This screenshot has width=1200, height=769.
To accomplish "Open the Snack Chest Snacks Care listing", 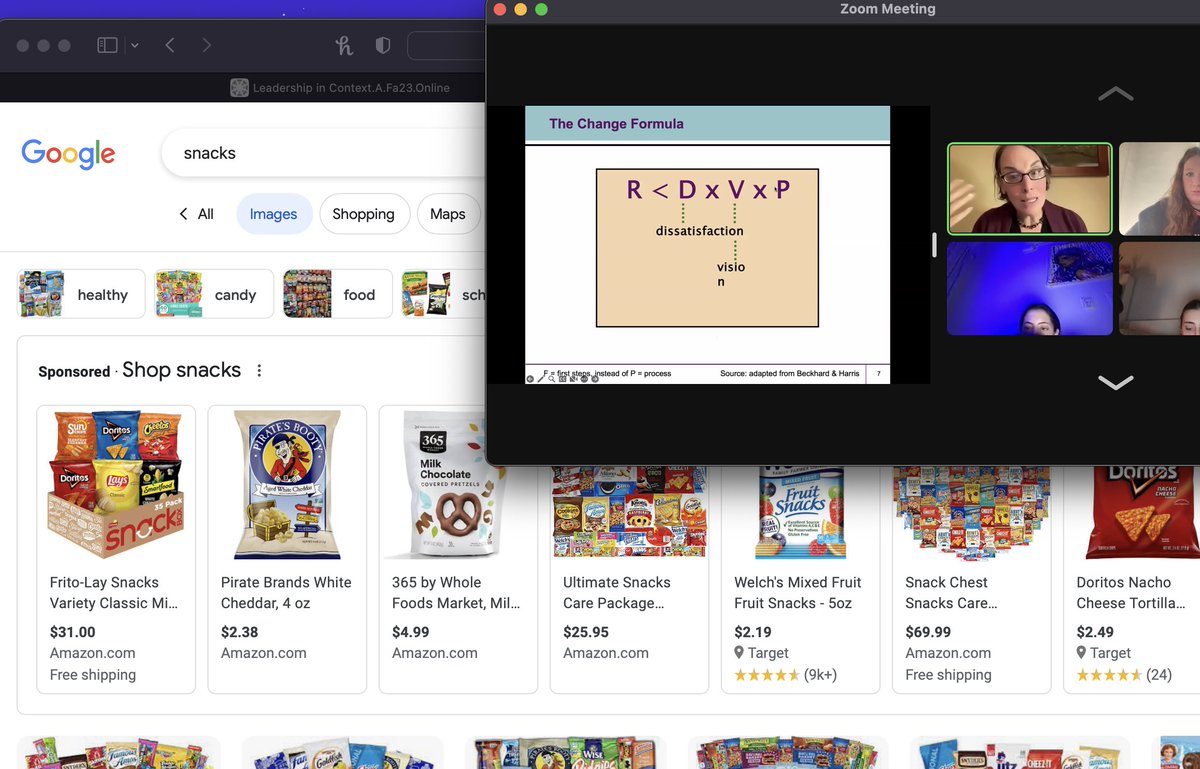I will 951,592.
